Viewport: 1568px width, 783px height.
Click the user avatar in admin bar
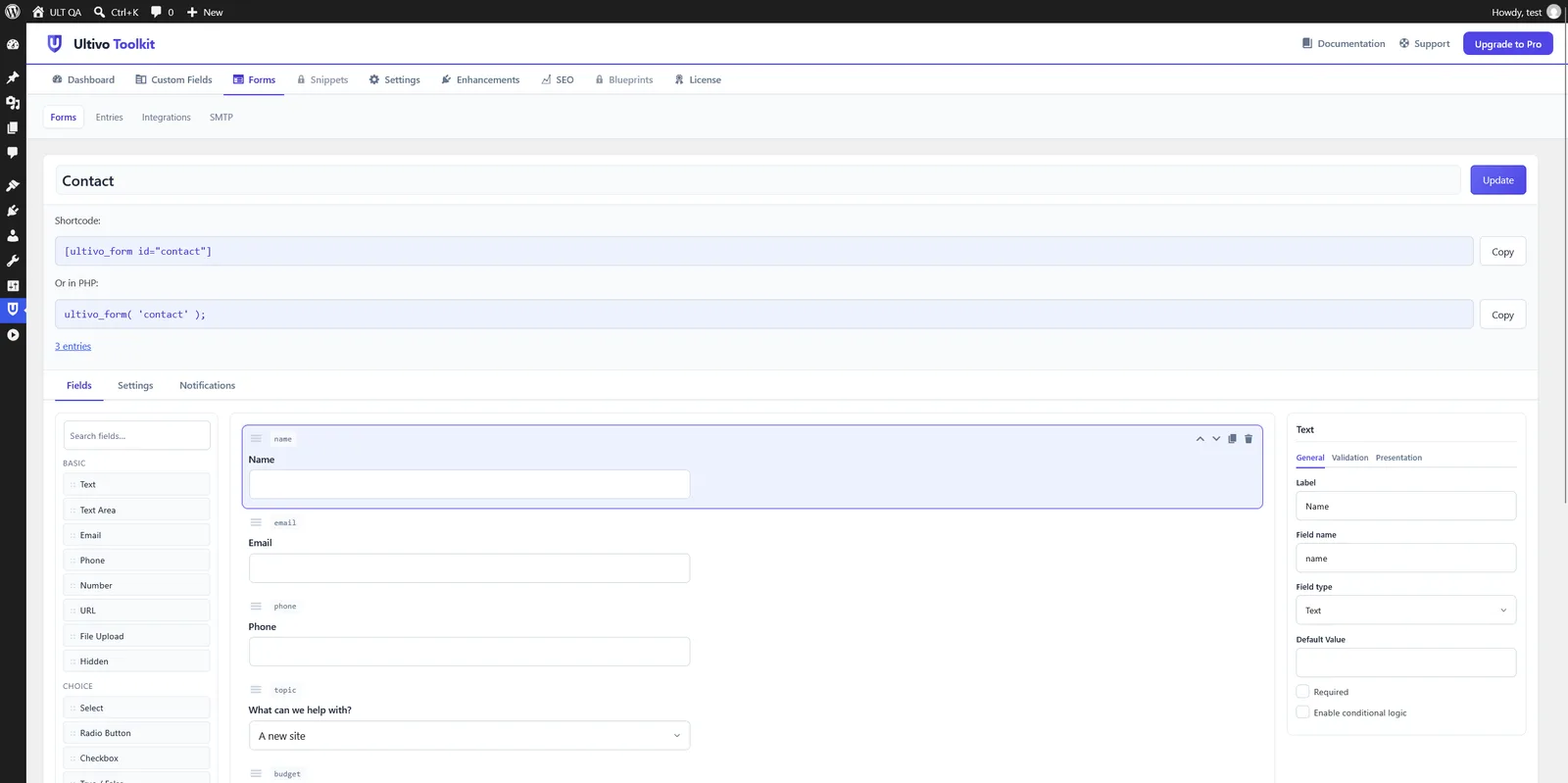[1553, 12]
